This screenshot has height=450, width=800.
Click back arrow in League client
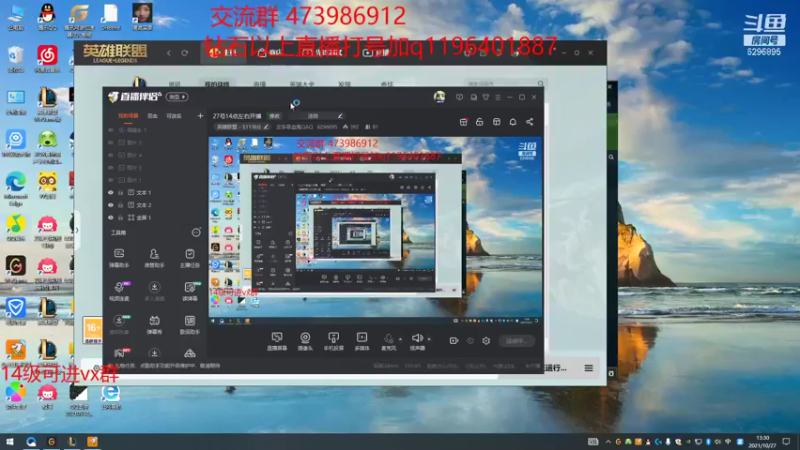(169, 53)
